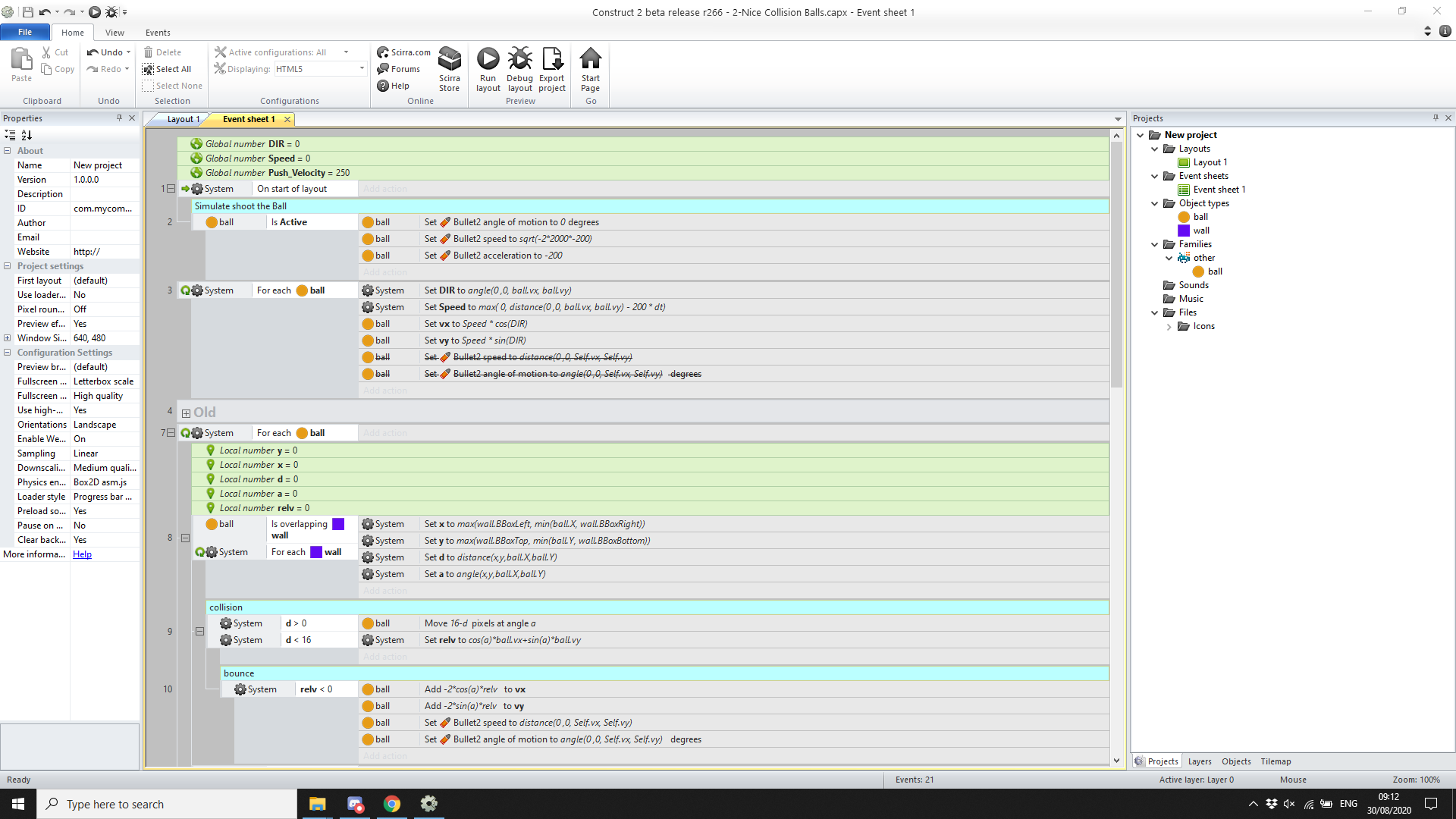Click the taskbar search box
This screenshot has width=1456, height=819.
[167, 804]
